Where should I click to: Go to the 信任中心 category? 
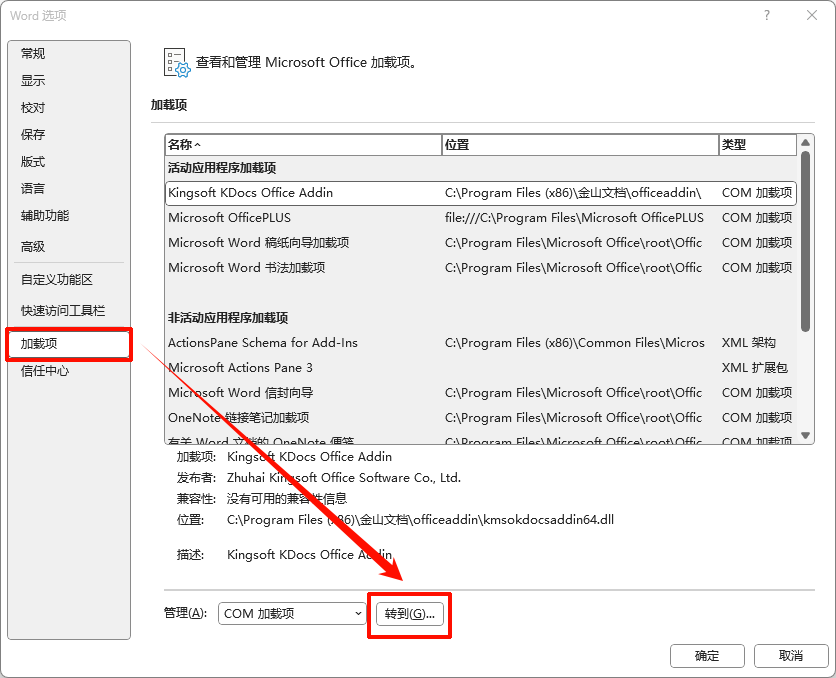pyautogui.click(x=45, y=371)
